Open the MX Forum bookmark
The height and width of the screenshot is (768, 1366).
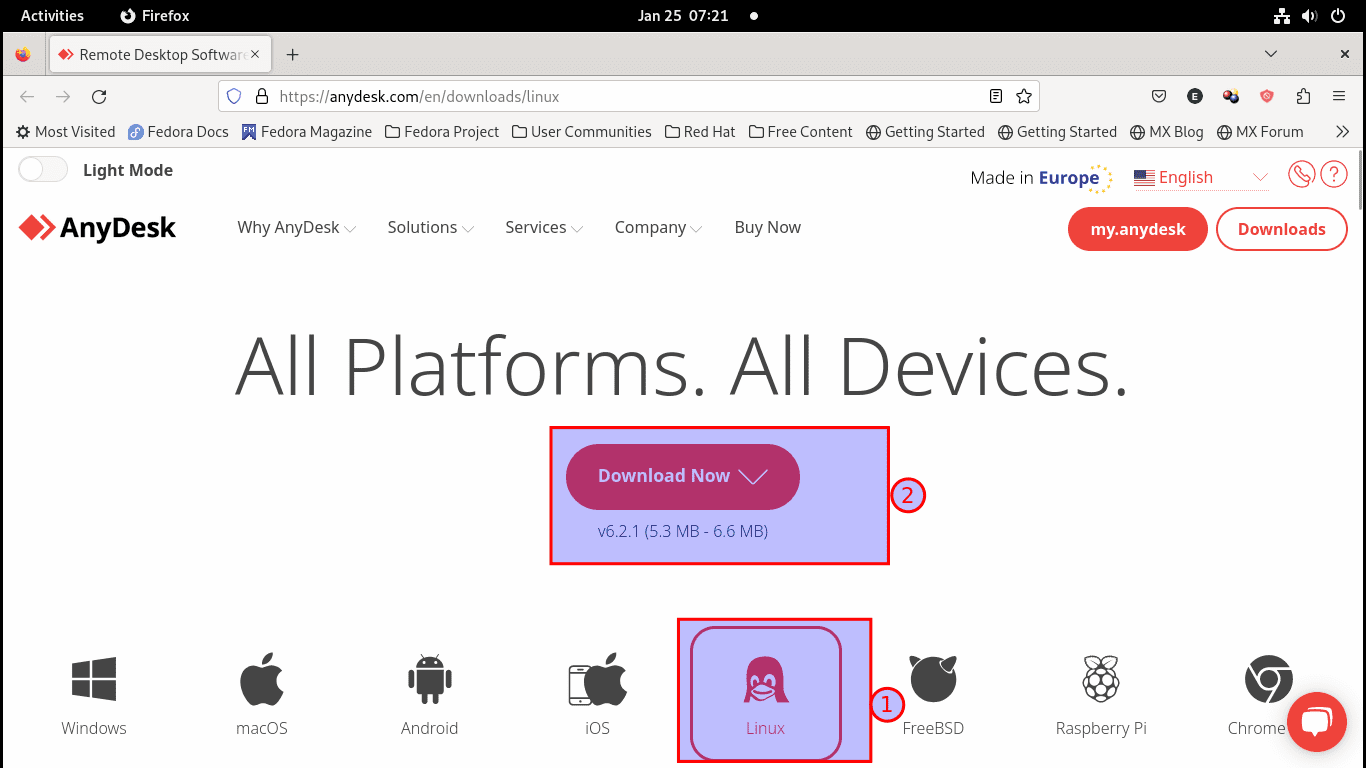coord(1260,132)
